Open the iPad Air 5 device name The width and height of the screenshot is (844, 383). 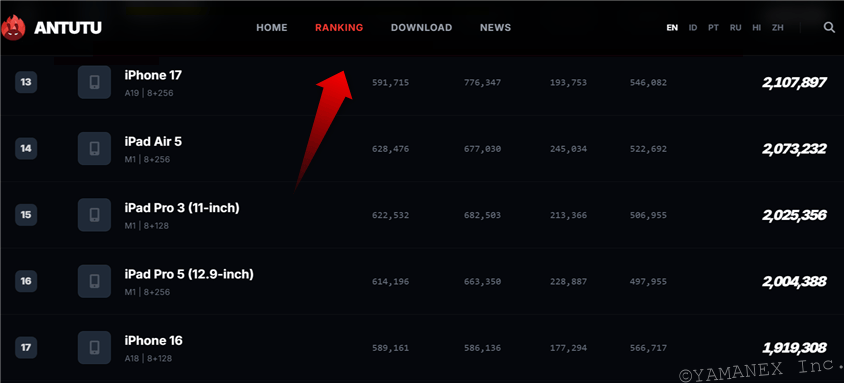tap(153, 141)
